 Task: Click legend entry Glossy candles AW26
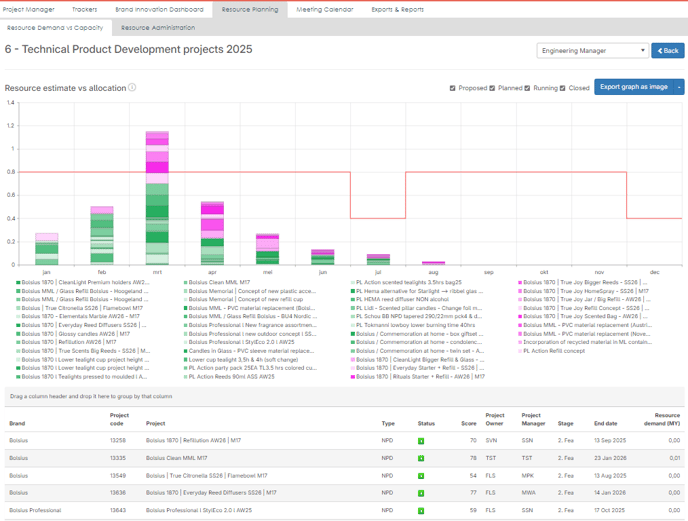[x=75, y=334]
